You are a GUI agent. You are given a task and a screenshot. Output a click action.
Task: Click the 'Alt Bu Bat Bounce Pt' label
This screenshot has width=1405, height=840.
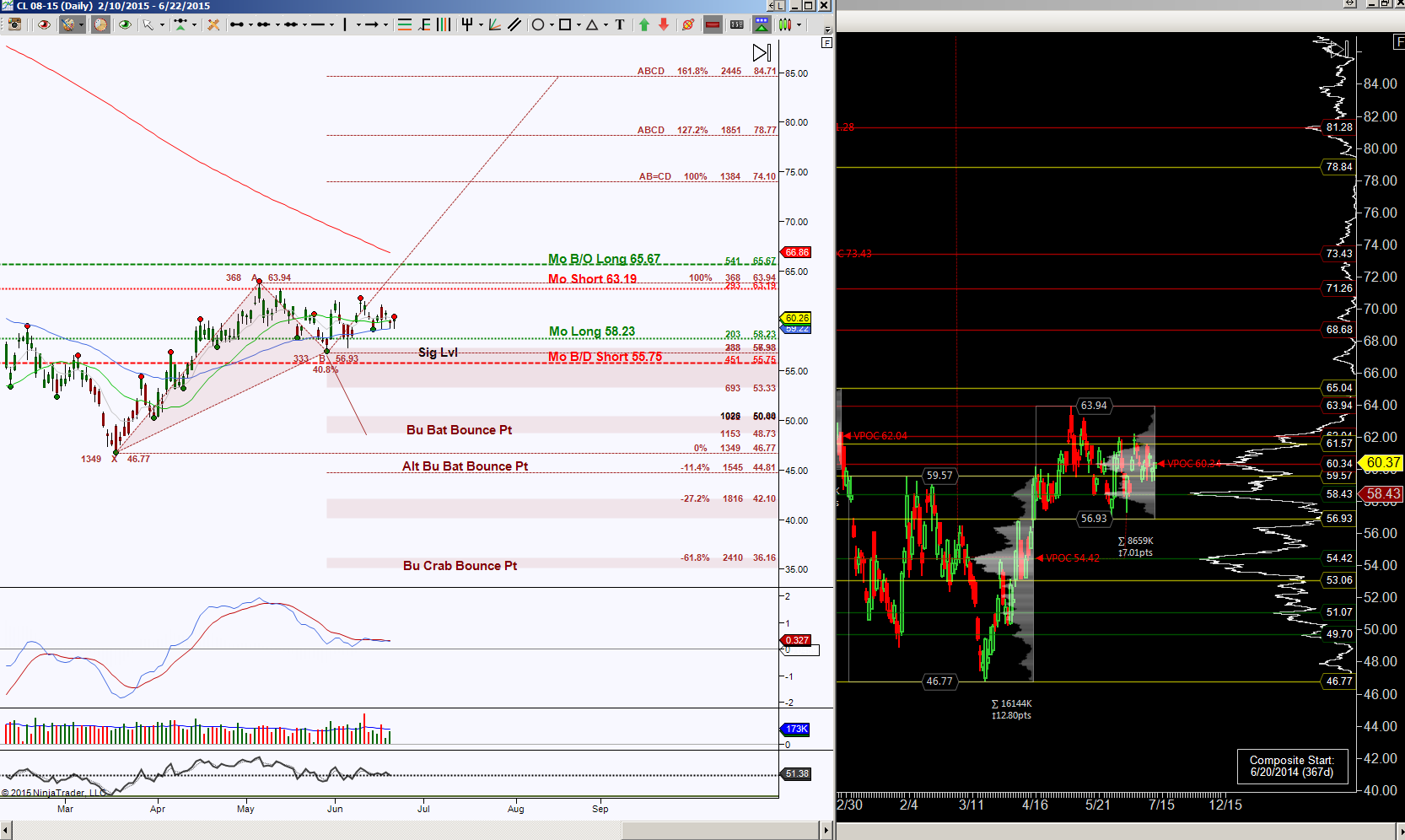[x=465, y=466]
